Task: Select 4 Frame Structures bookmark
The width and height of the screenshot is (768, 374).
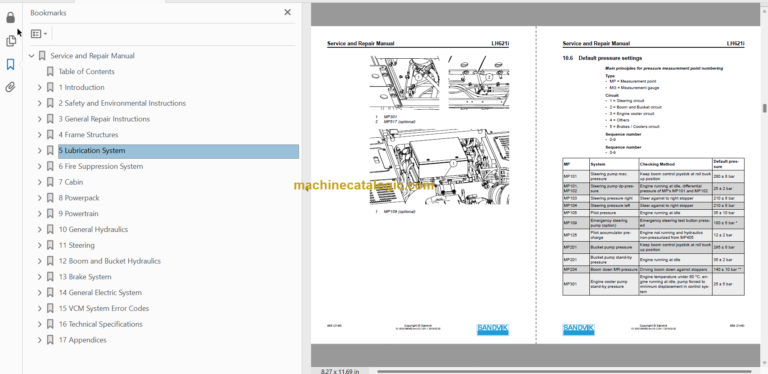Action: (88, 135)
